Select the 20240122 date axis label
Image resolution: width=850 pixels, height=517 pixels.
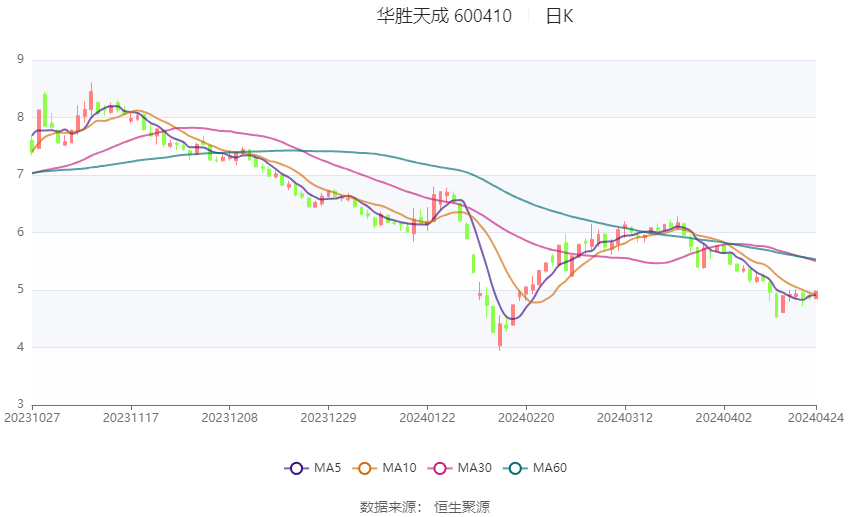coord(427,418)
